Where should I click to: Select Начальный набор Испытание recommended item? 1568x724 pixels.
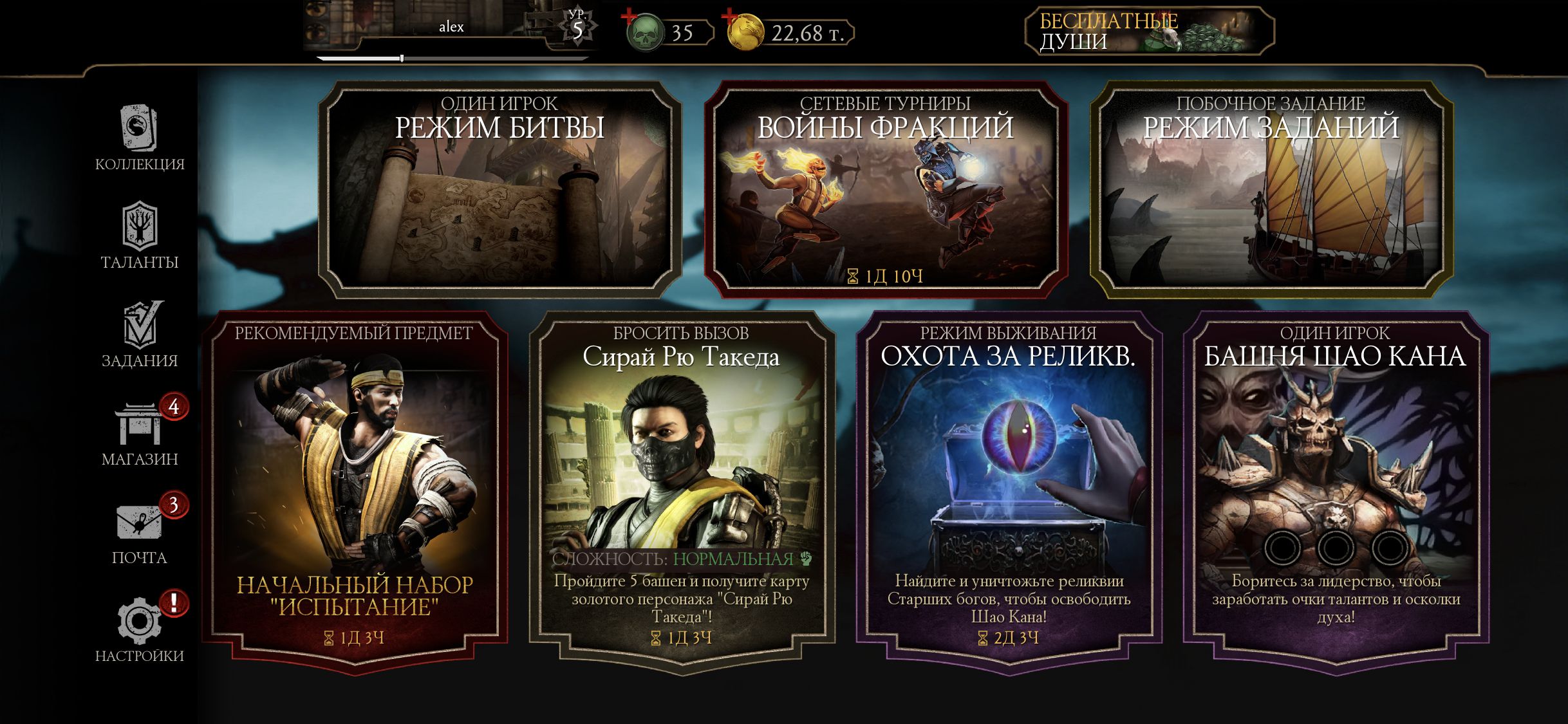[355, 492]
